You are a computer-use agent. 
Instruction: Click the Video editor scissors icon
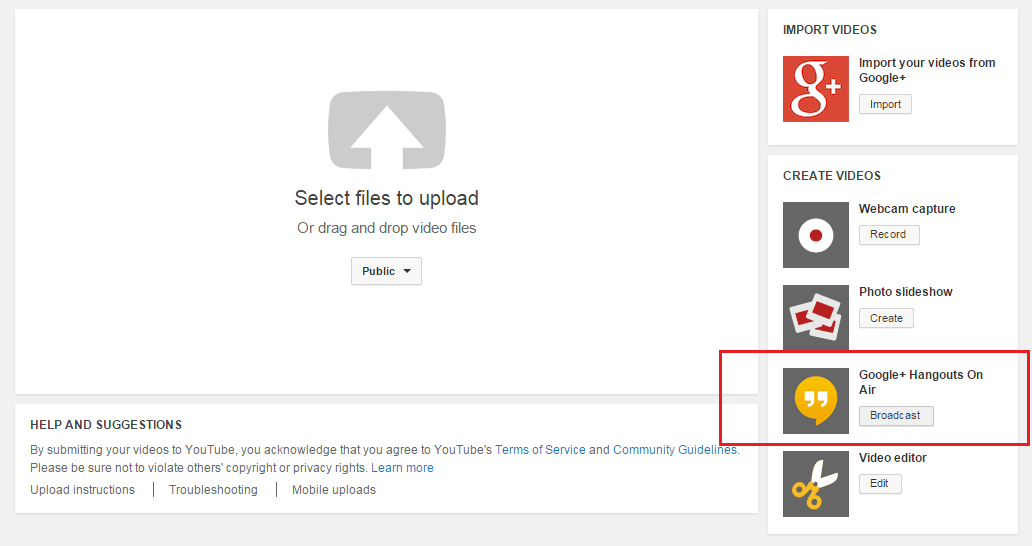(x=815, y=484)
